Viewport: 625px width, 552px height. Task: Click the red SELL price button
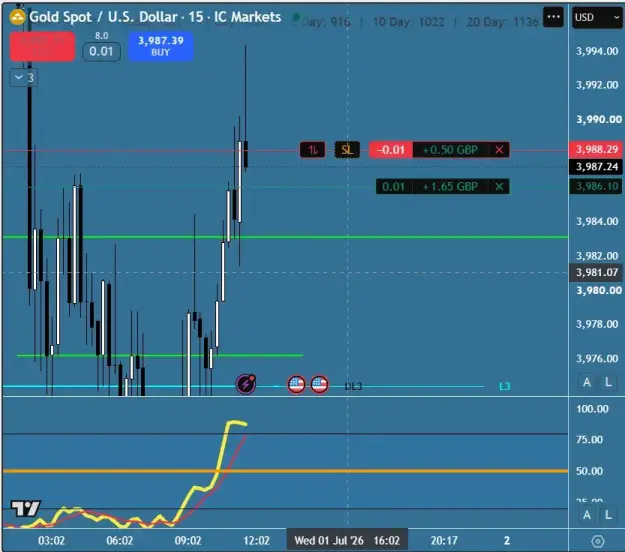(42, 46)
